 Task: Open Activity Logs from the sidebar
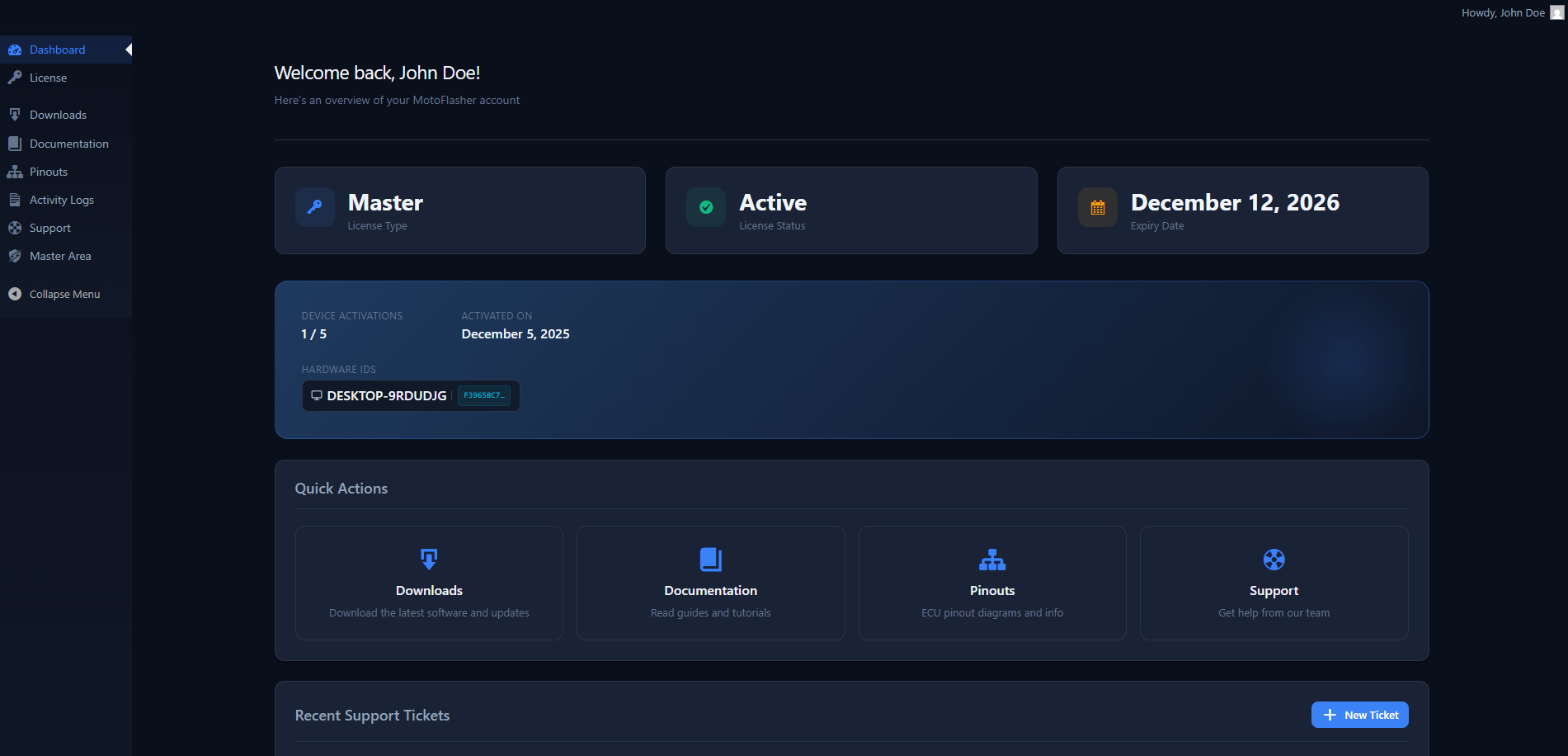point(66,200)
